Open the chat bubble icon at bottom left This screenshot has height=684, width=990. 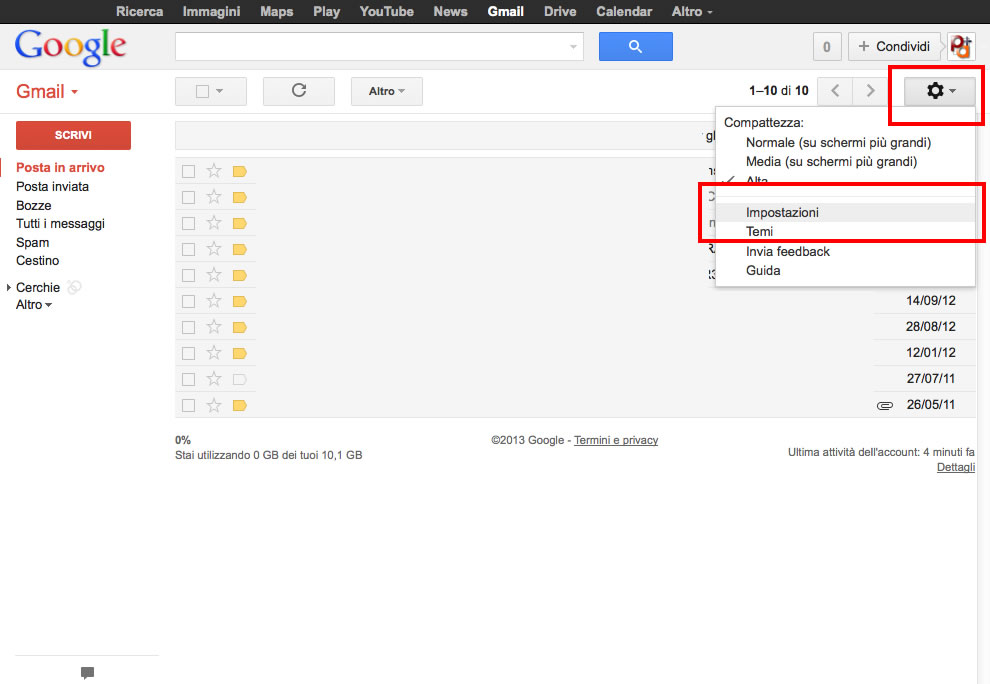pyautogui.click(x=87, y=673)
